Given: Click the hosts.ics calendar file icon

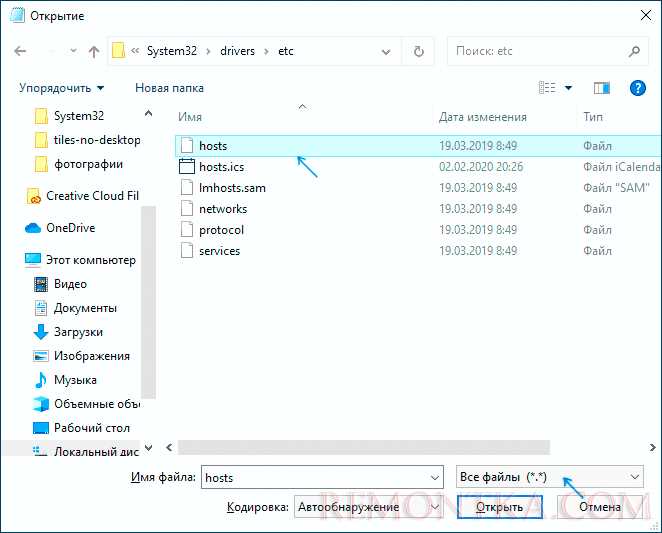Looking at the screenshot, I should [187, 166].
